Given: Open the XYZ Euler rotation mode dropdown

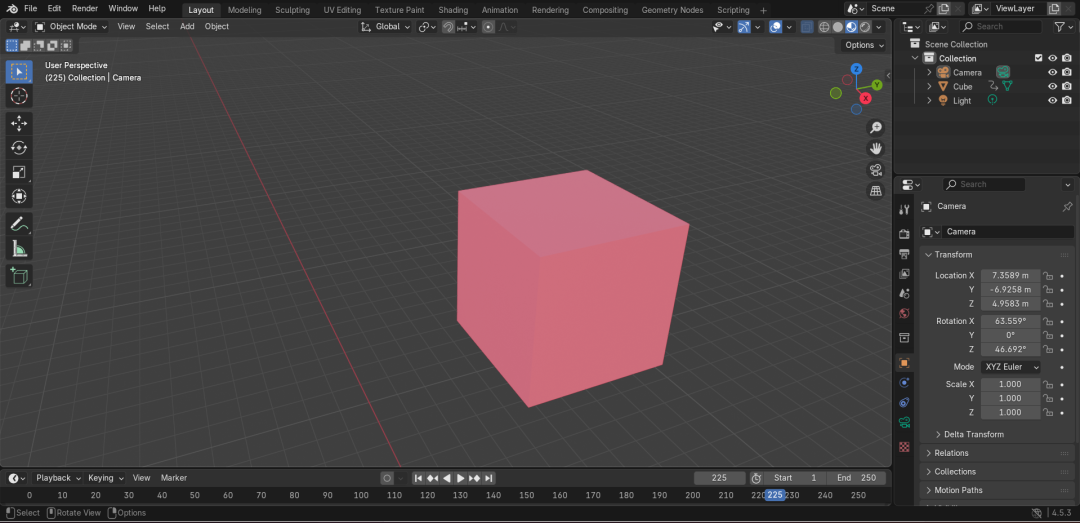Looking at the screenshot, I should [x=1010, y=367].
